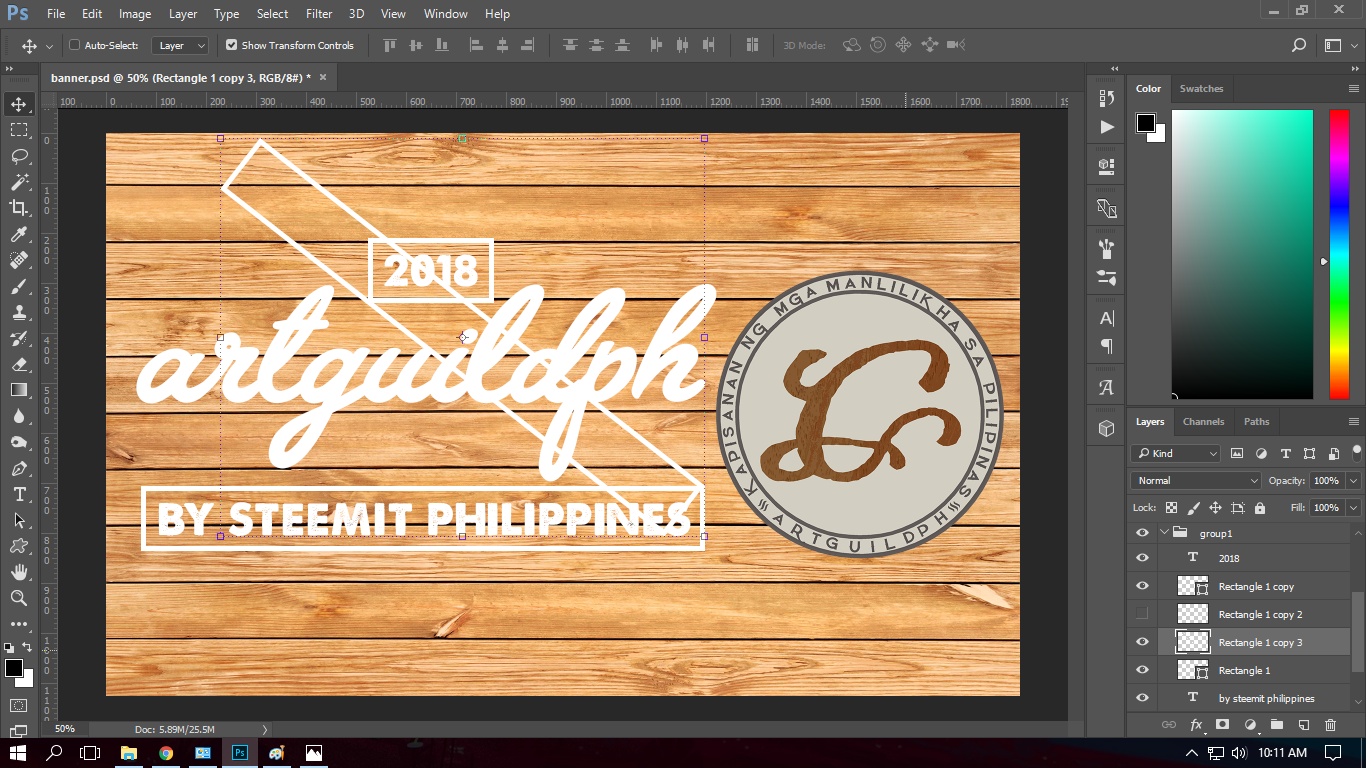
Task: Open the Kind filter dropdown
Action: coord(1176,453)
